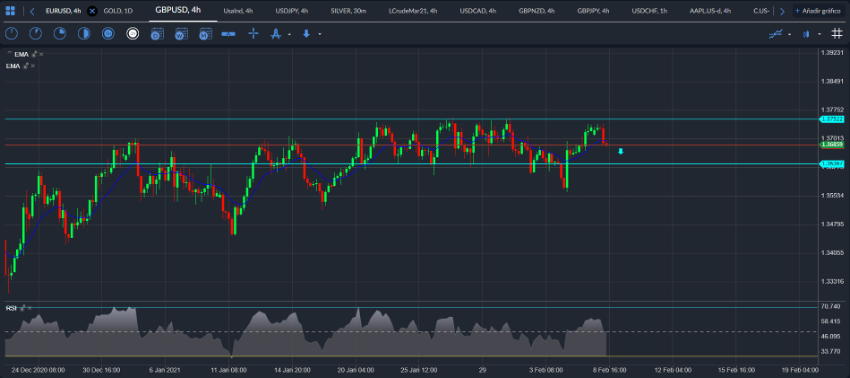Expand the drawing tools dropdown arrow
This screenshot has width=850, height=378.
click(x=289, y=34)
